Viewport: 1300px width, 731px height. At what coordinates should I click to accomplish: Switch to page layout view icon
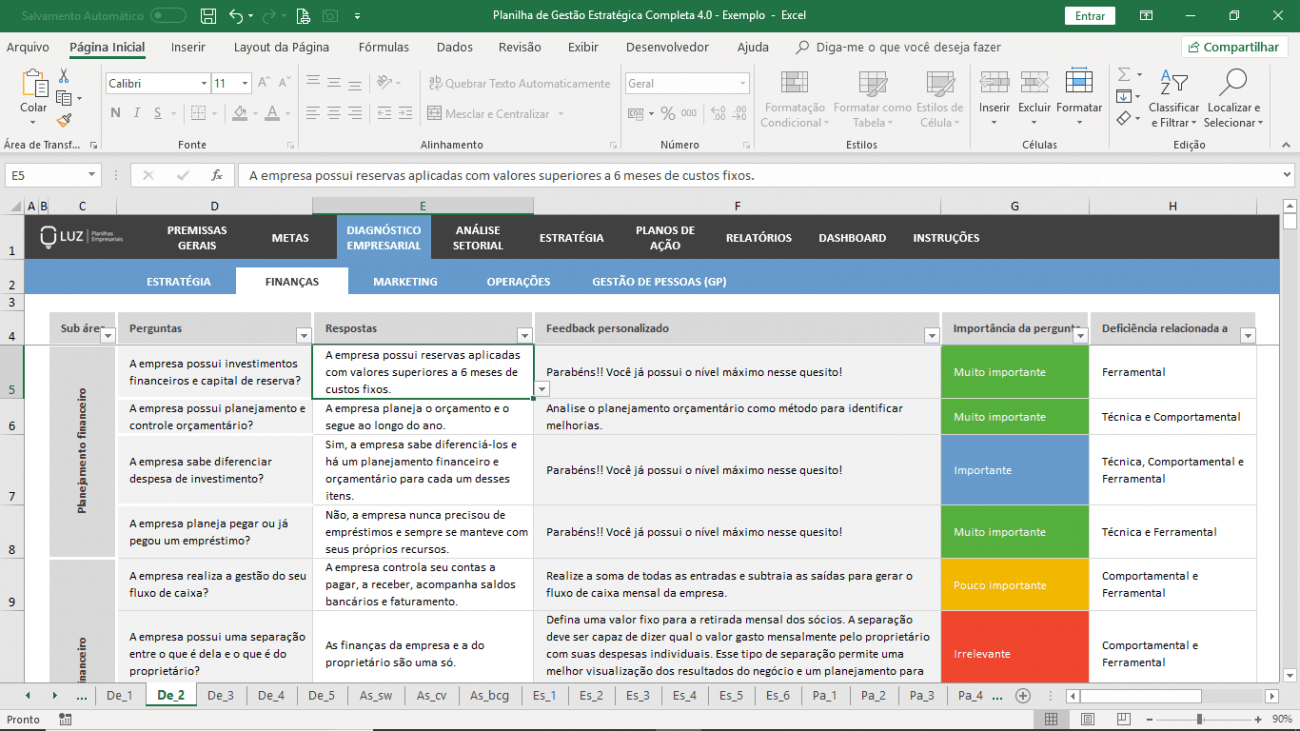pyautogui.click(x=1087, y=719)
